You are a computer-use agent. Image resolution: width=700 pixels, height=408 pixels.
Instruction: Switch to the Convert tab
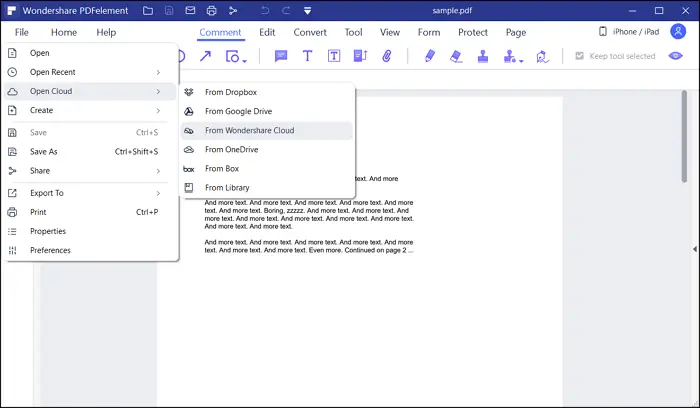tap(310, 32)
